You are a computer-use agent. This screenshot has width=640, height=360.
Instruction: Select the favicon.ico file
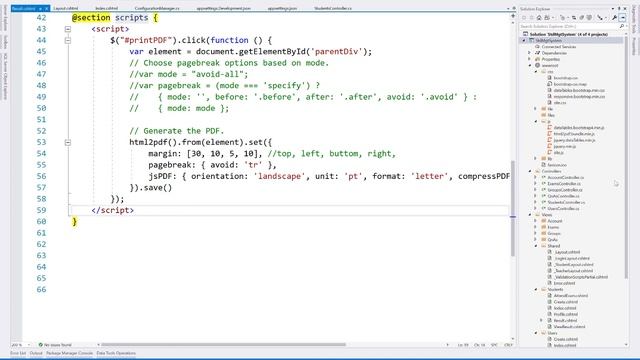click(557, 165)
